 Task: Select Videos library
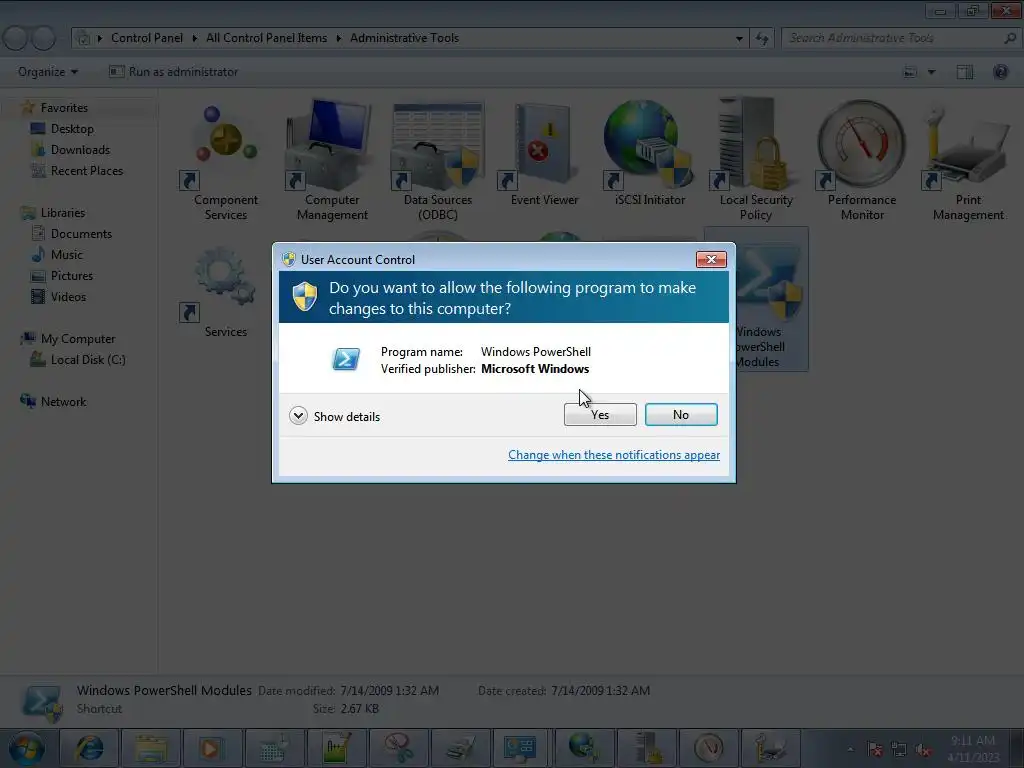pos(68,296)
